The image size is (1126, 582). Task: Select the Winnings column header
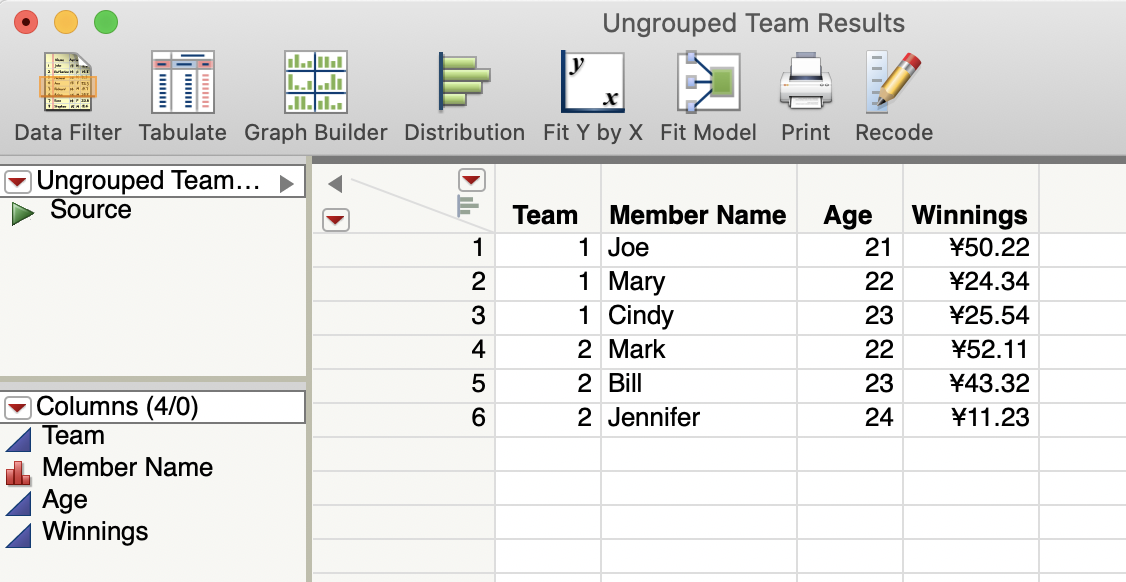pos(969,215)
